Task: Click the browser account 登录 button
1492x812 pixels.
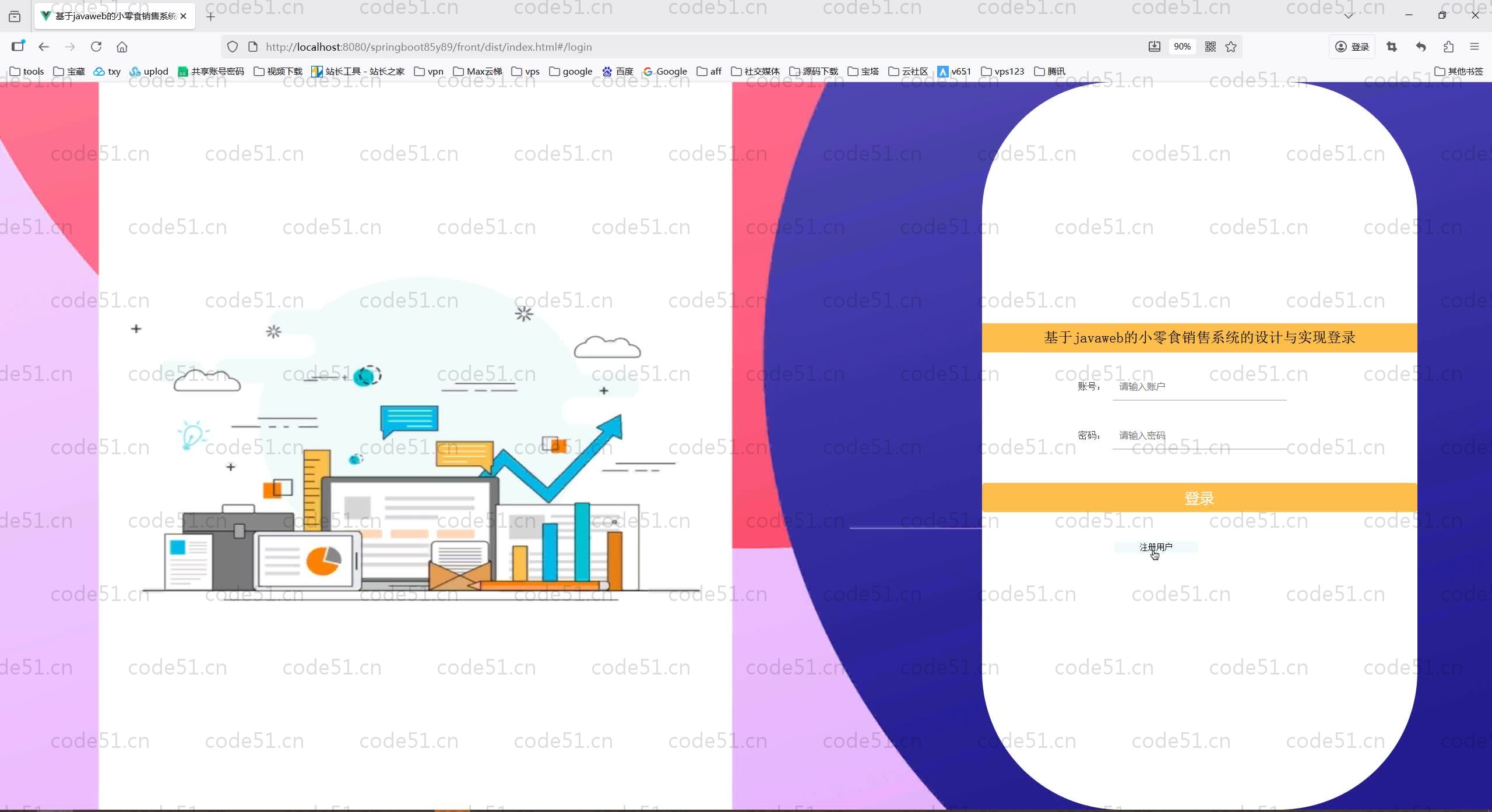Action: 1352,47
